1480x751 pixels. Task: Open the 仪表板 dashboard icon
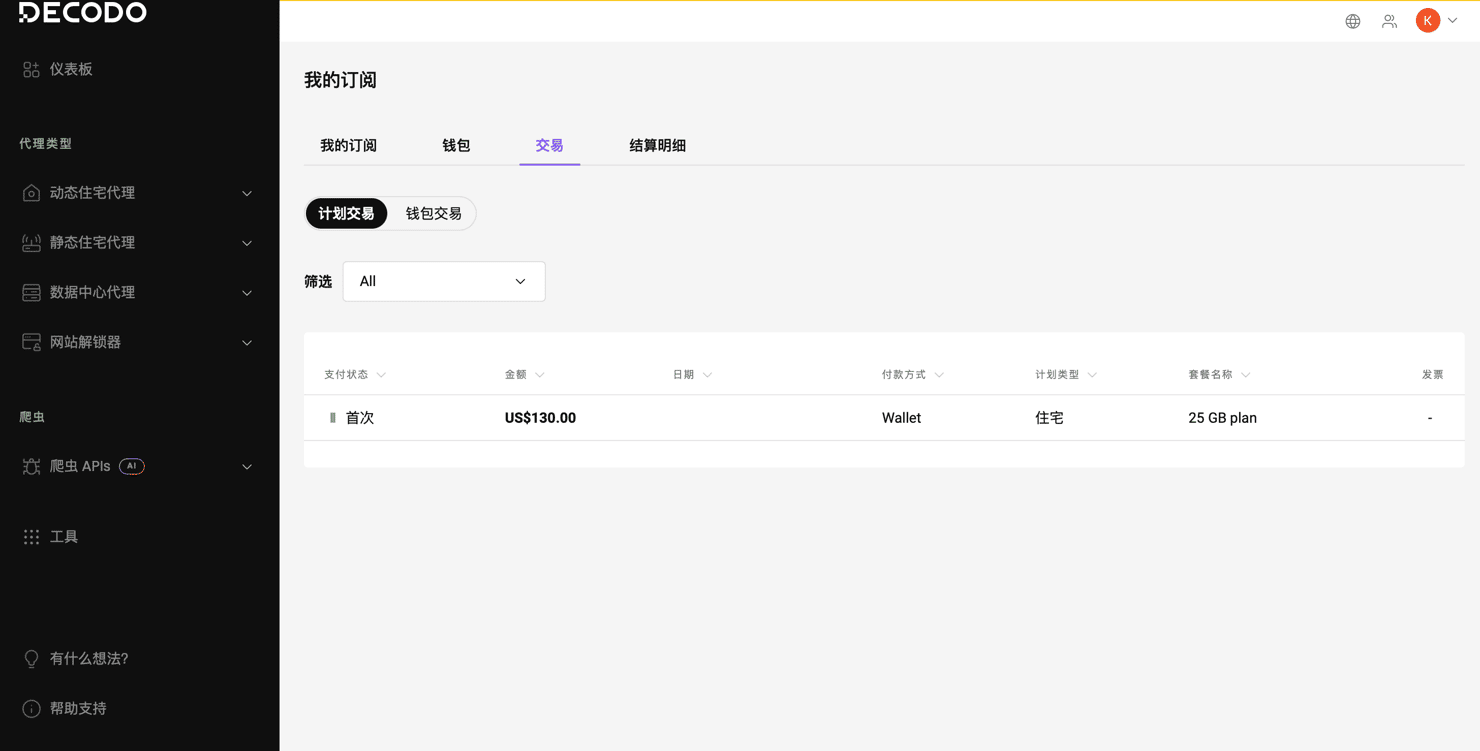(31, 69)
